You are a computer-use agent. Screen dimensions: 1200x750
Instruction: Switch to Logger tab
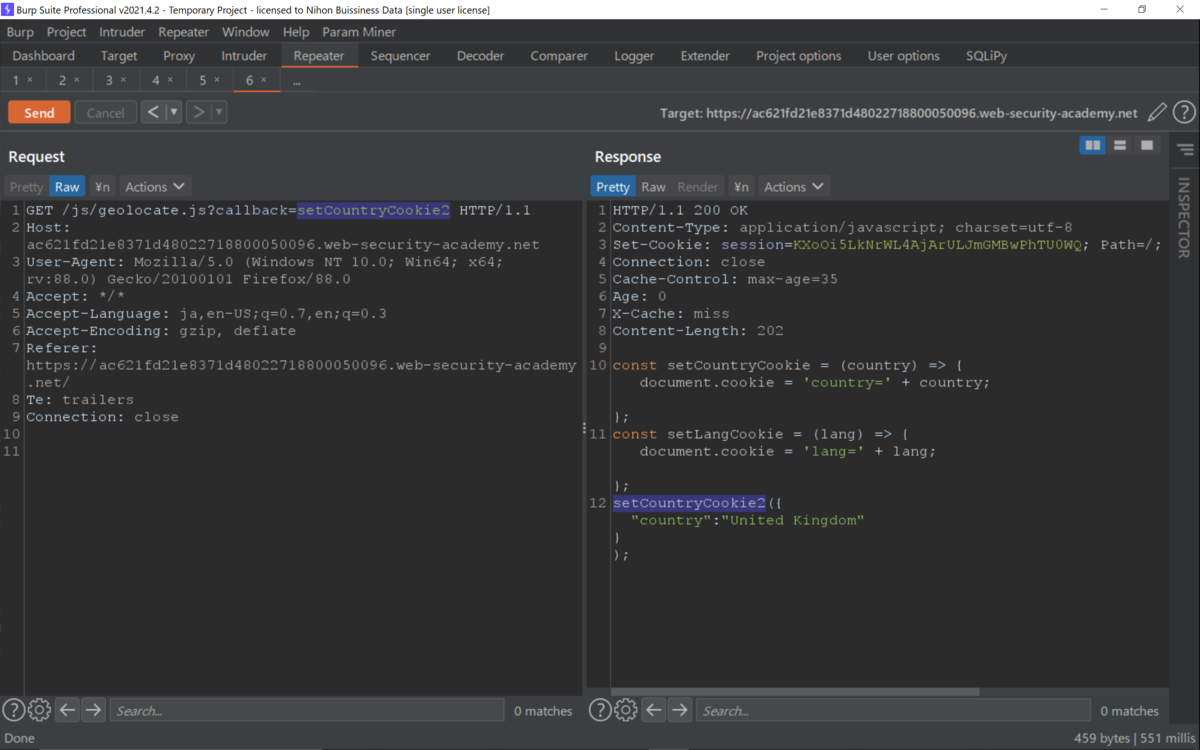(x=634, y=56)
